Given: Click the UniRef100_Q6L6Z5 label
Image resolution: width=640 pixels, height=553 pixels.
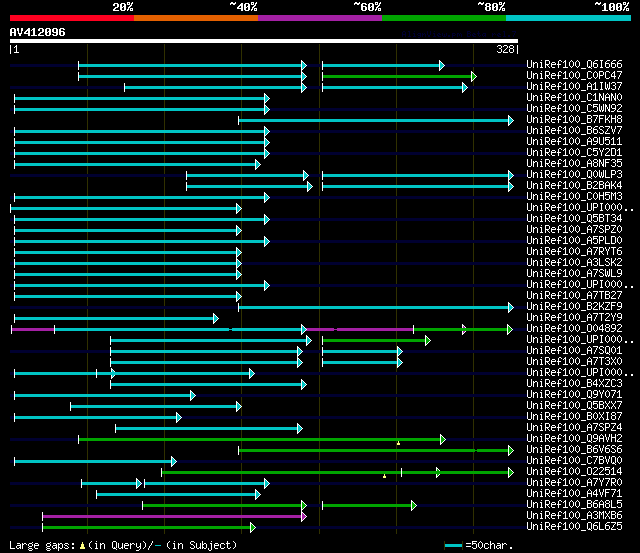Looking at the screenshot, I should point(574,527).
